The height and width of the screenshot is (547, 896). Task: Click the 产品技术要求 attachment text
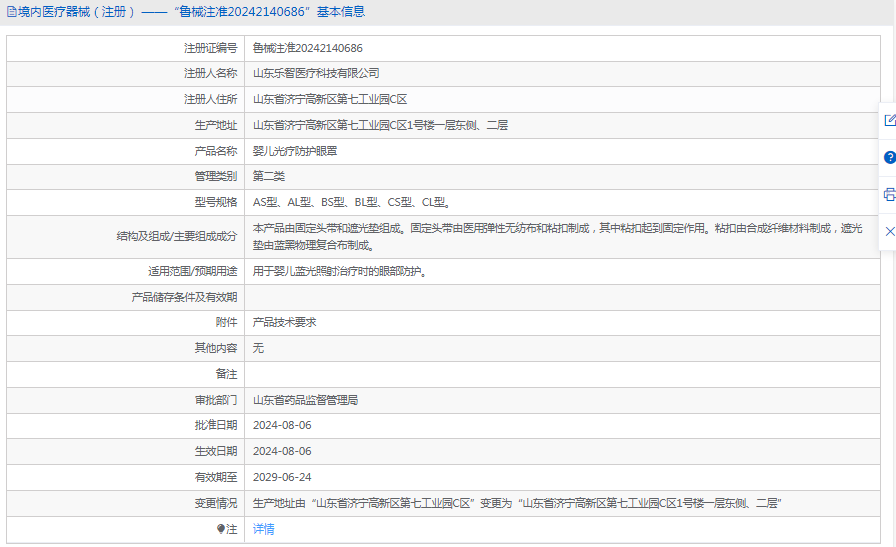click(x=285, y=322)
